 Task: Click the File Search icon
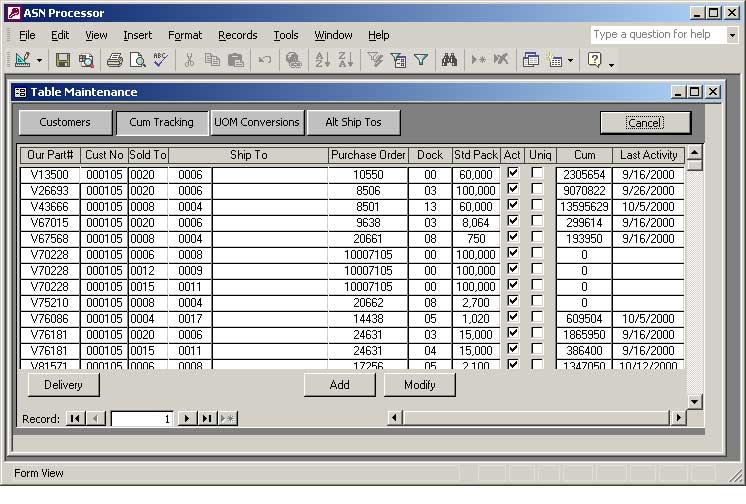tap(87, 60)
